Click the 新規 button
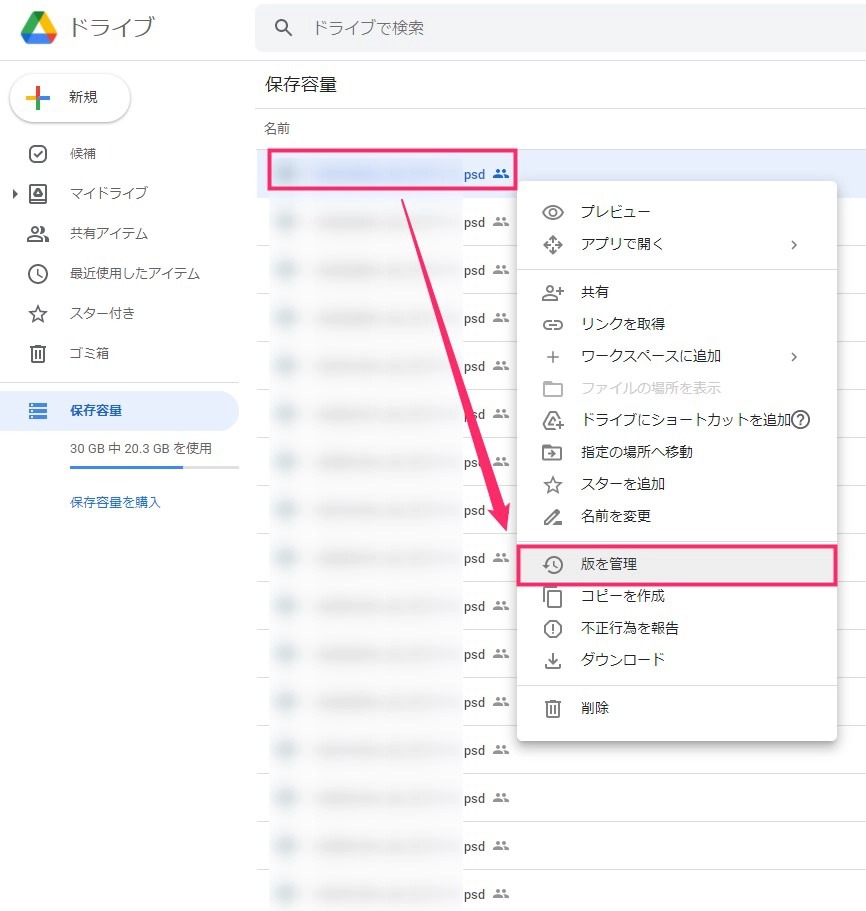 pyautogui.click(x=70, y=97)
